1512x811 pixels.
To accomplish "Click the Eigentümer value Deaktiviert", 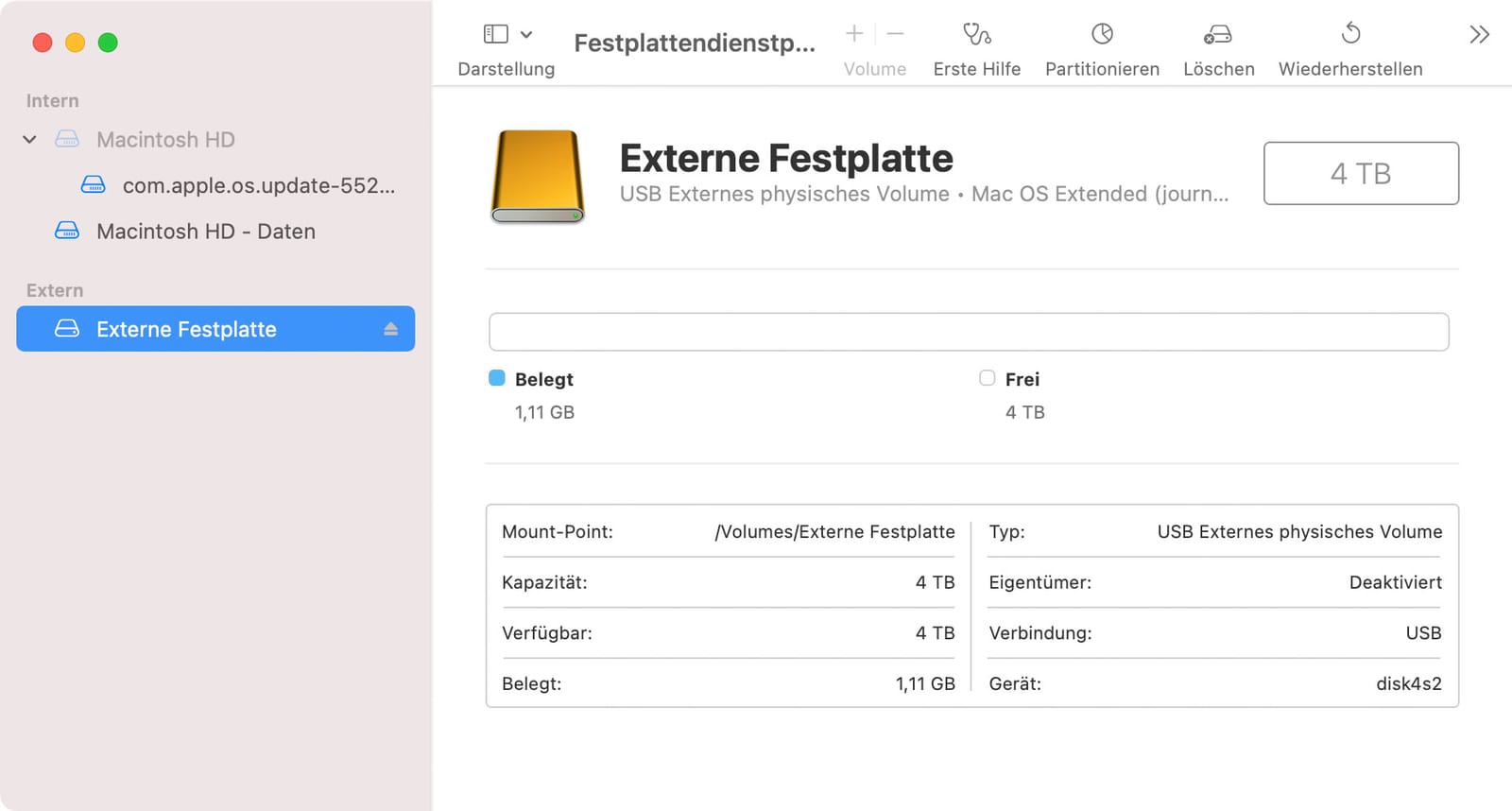I will click(1396, 582).
